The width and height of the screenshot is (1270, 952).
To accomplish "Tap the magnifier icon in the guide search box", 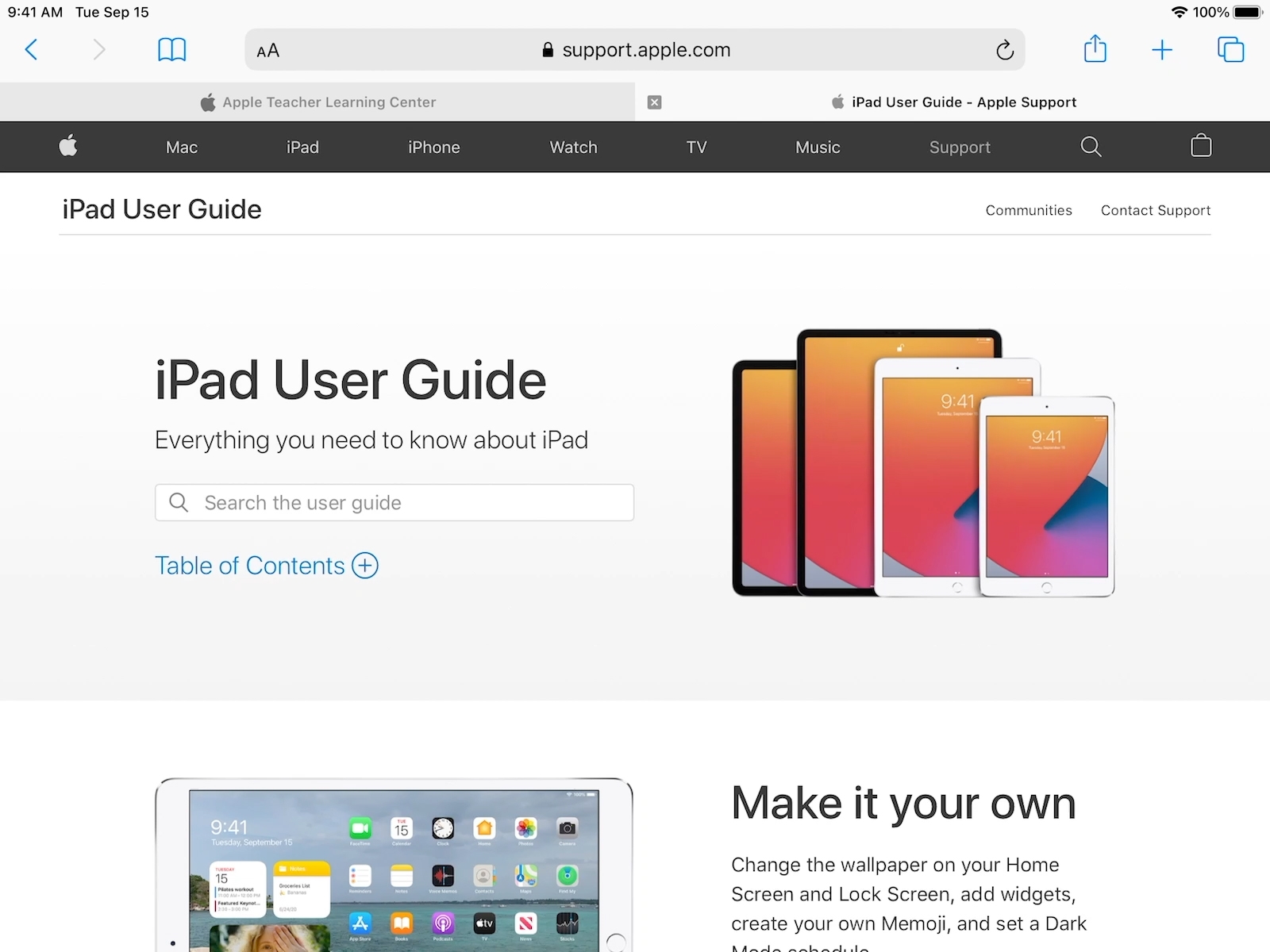I will click(179, 502).
